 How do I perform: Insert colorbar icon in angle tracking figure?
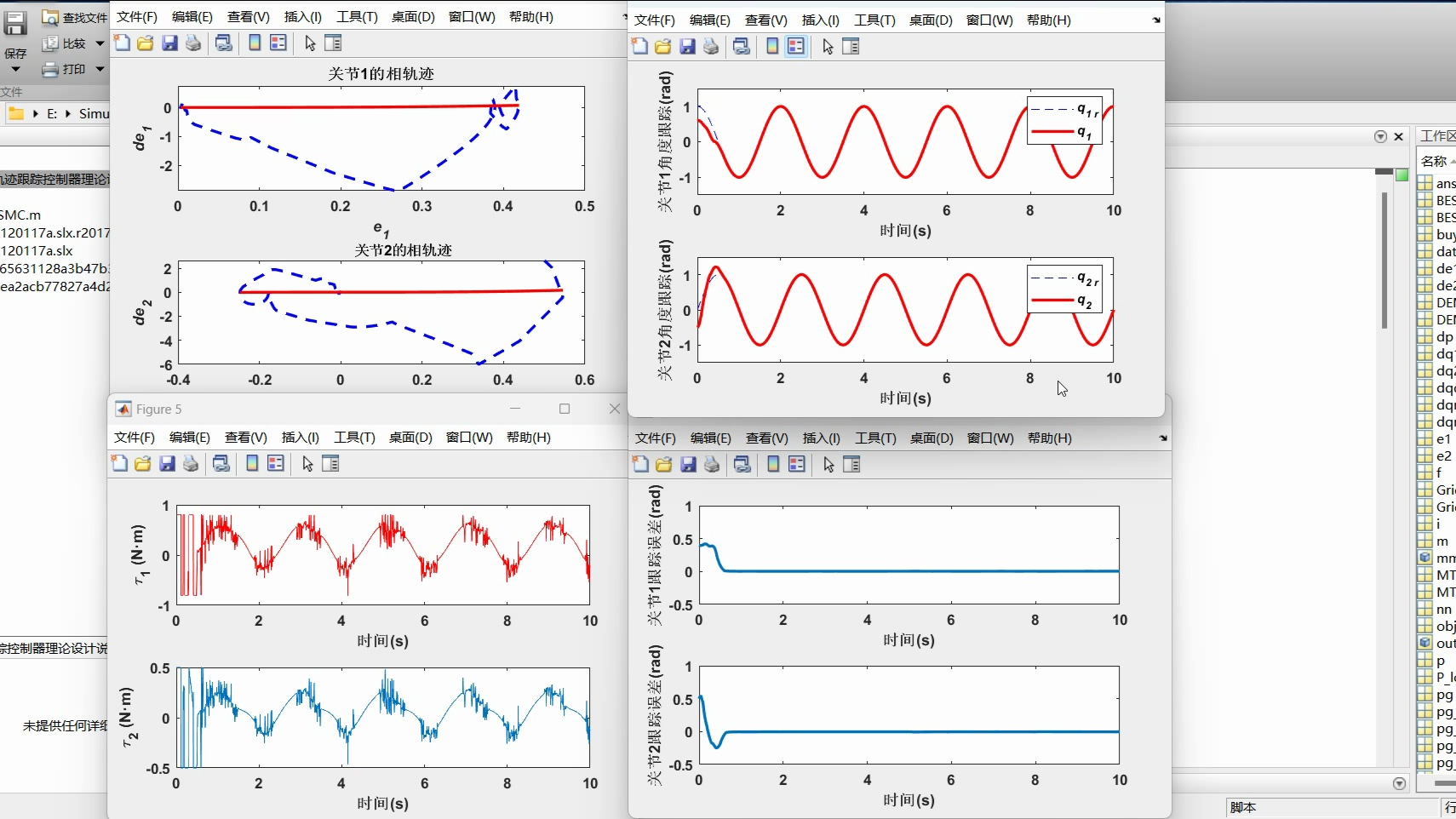pos(772,46)
